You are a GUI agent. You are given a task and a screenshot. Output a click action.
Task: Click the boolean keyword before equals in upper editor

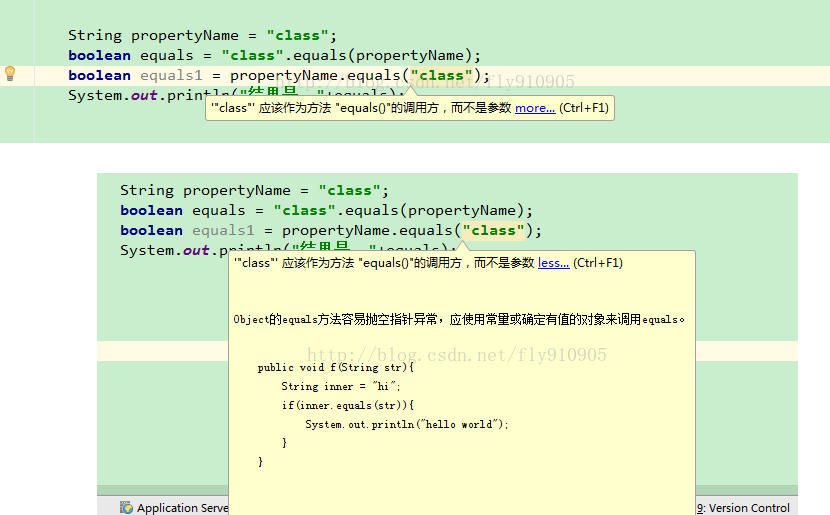(99, 56)
